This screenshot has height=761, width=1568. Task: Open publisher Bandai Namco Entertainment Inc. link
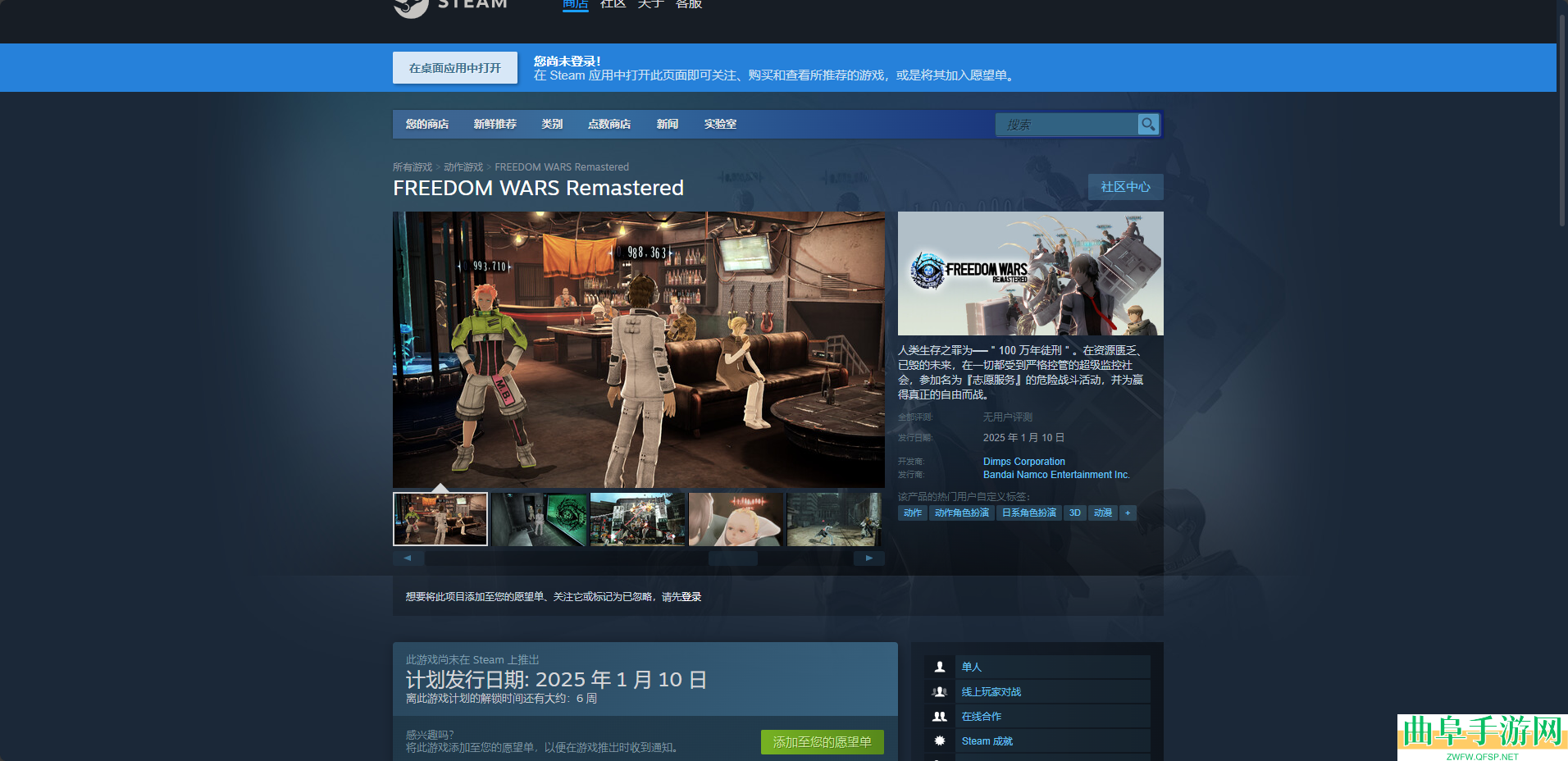point(1056,475)
